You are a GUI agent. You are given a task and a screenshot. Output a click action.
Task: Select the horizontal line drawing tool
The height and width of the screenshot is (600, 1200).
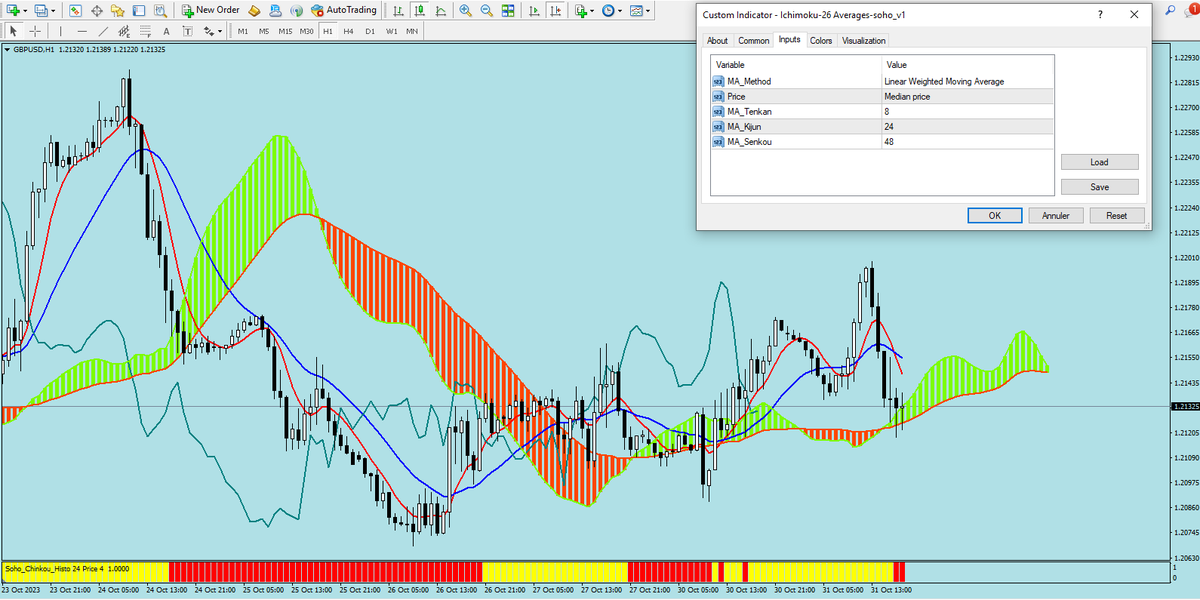tap(82, 31)
